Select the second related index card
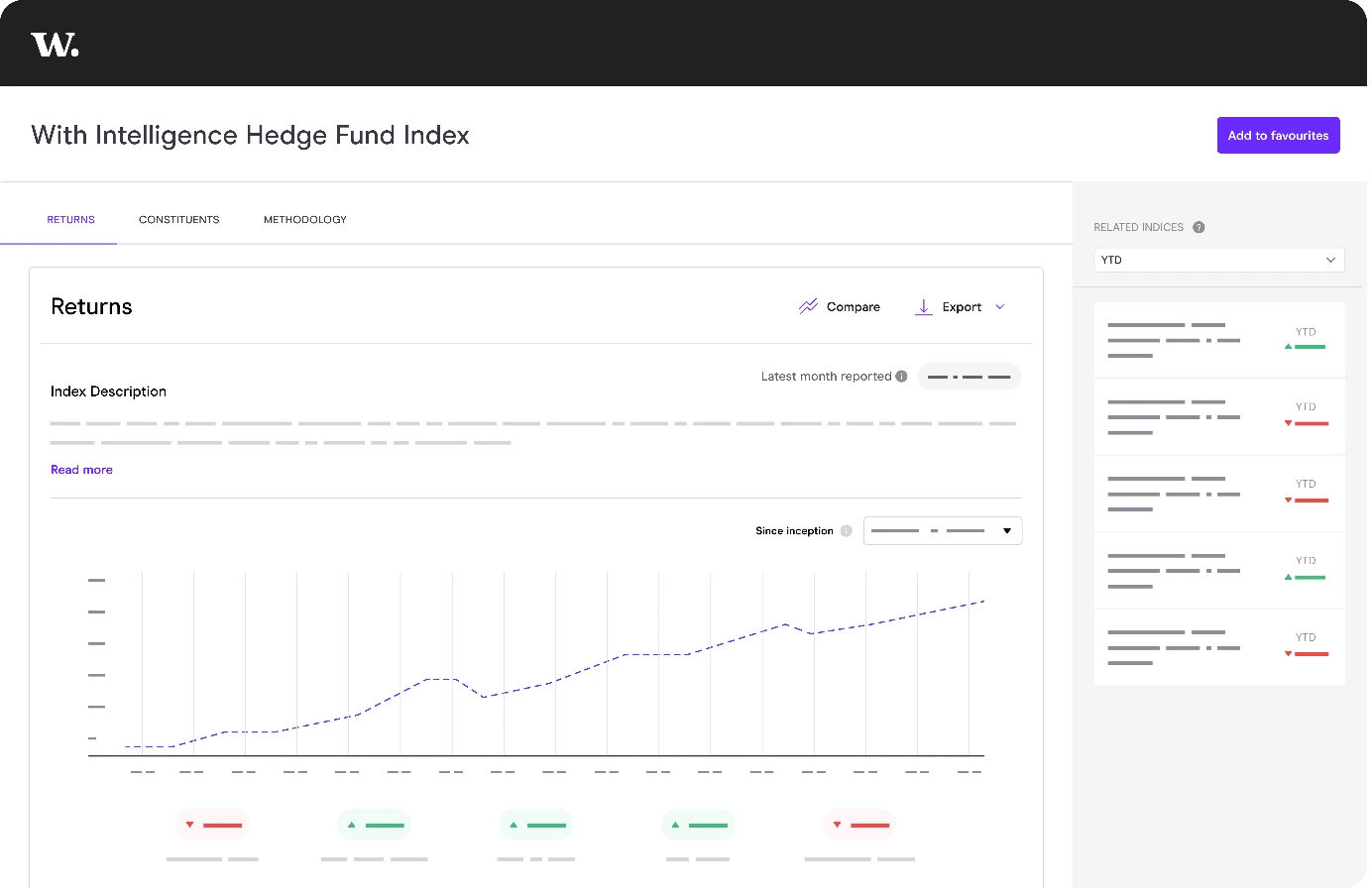The width and height of the screenshot is (1372, 893). tap(1219, 417)
